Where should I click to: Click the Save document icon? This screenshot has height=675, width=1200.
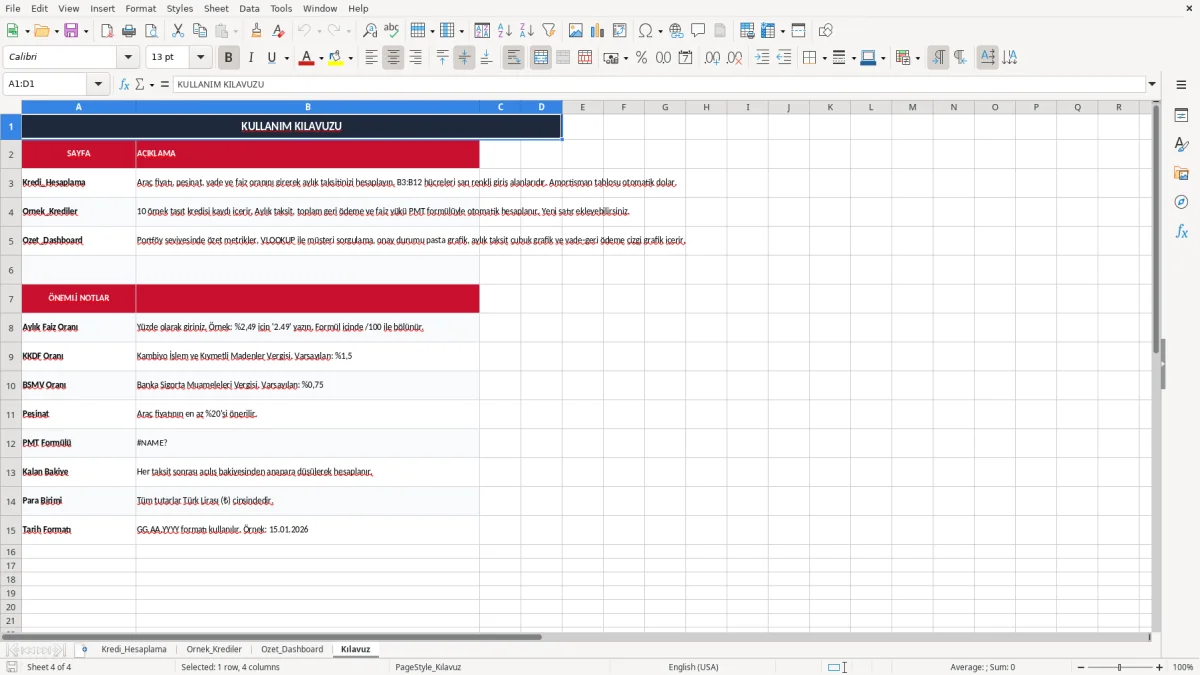pyautogui.click(x=71, y=31)
